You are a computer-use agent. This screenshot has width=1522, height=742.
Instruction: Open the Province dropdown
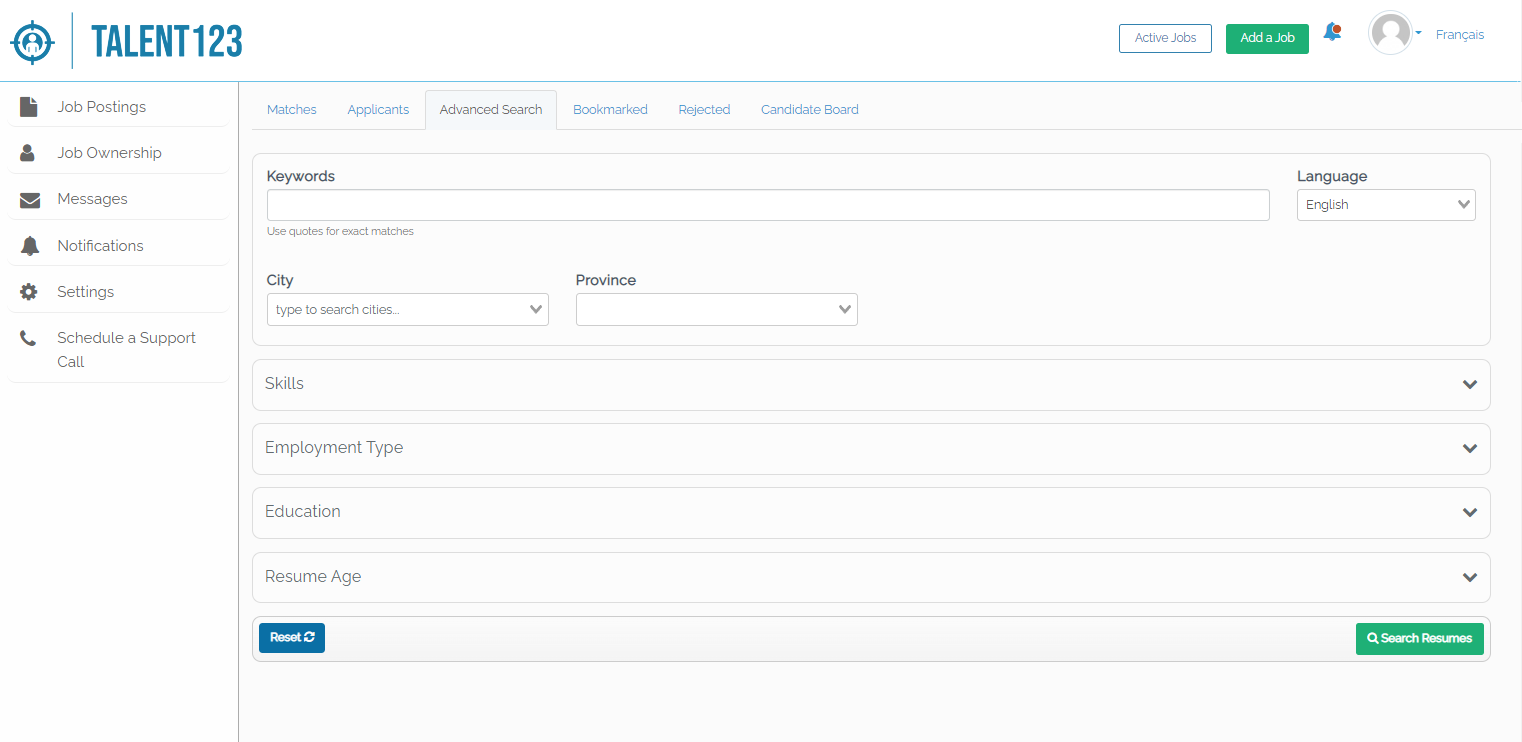[716, 309]
